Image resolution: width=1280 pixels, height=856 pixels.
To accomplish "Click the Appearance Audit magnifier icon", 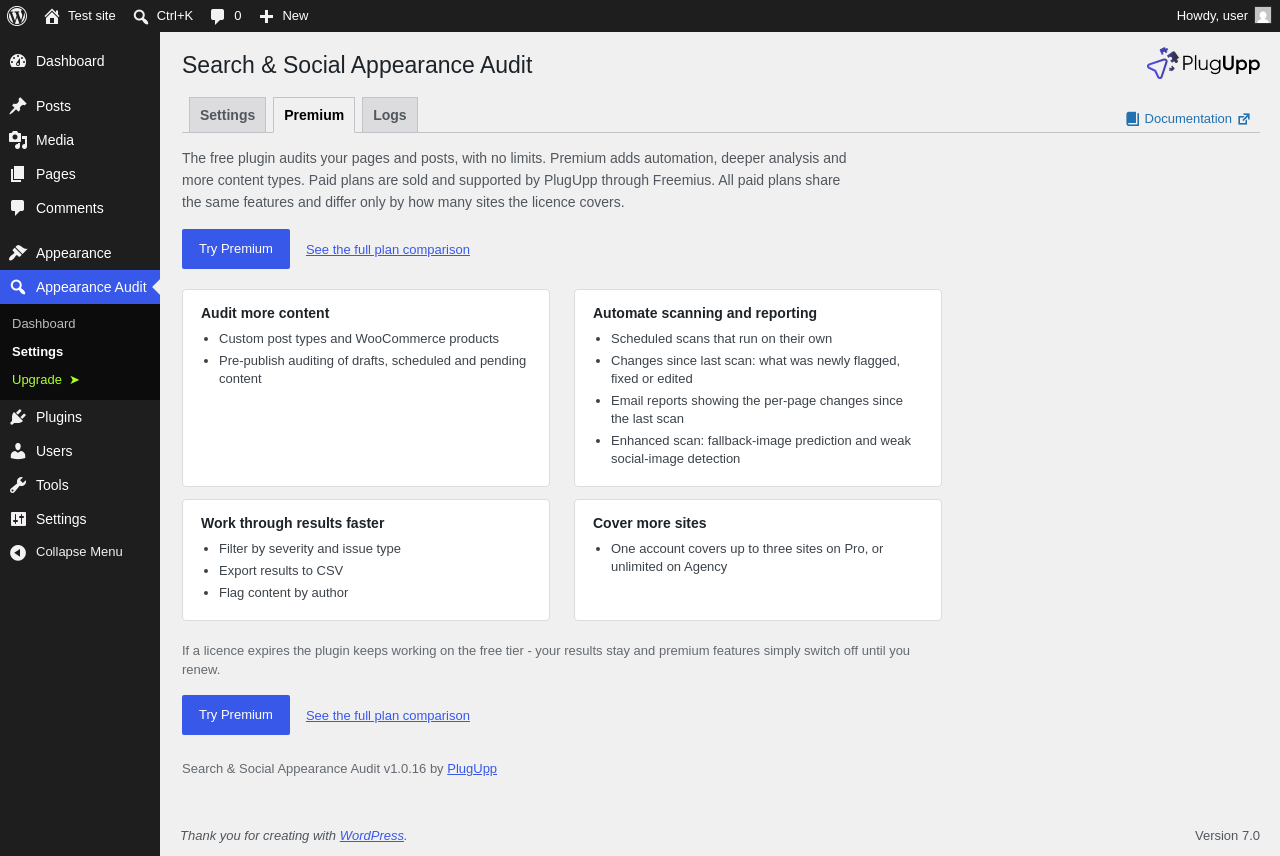I will click(18, 287).
